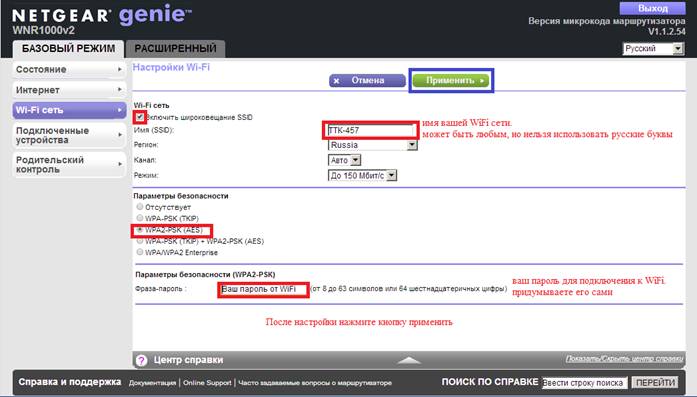Open the Online Support link
Viewport: 697px width, 397px height.
click(207, 383)
